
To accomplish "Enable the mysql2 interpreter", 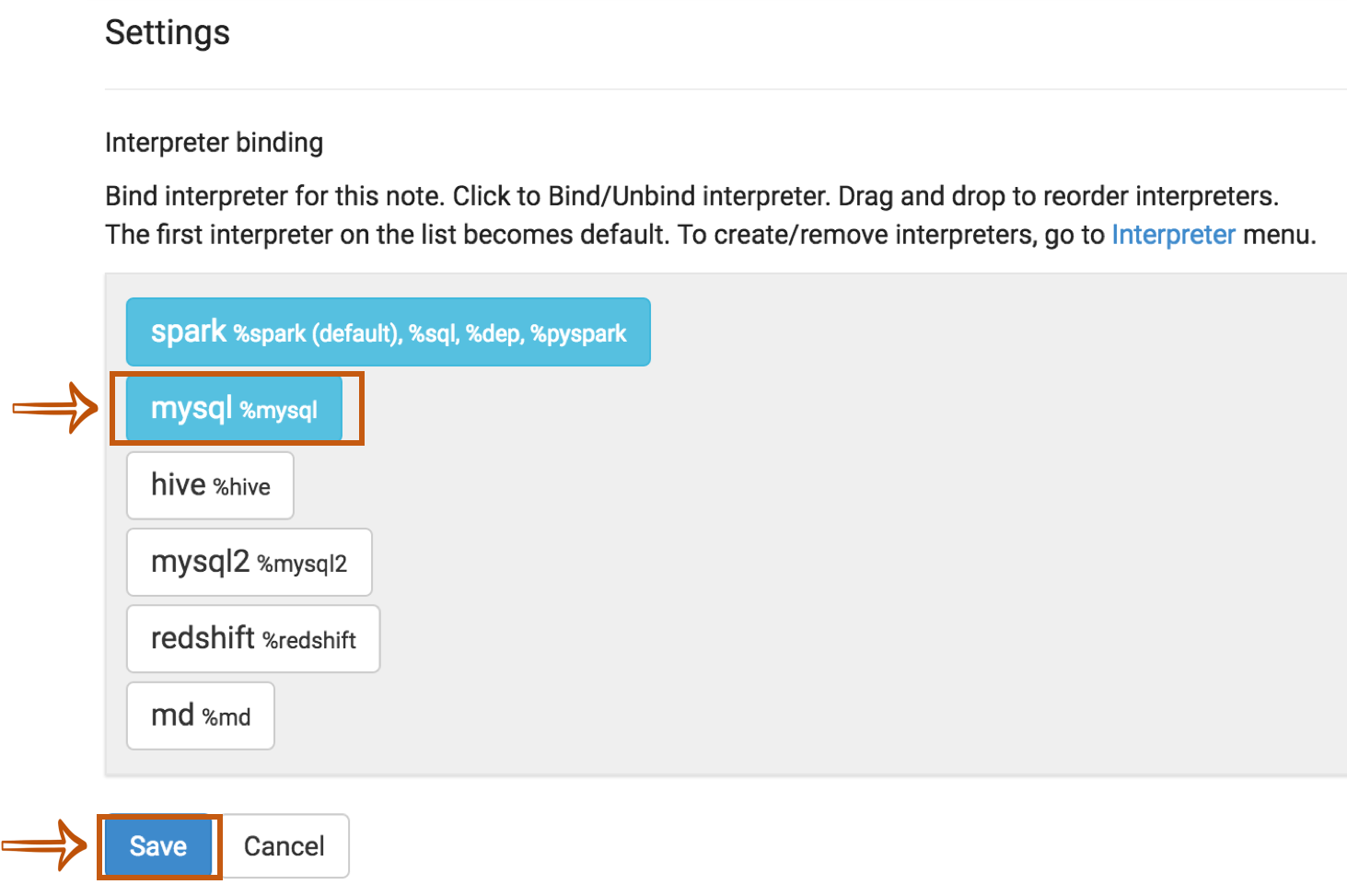I will tap(249, 562).
